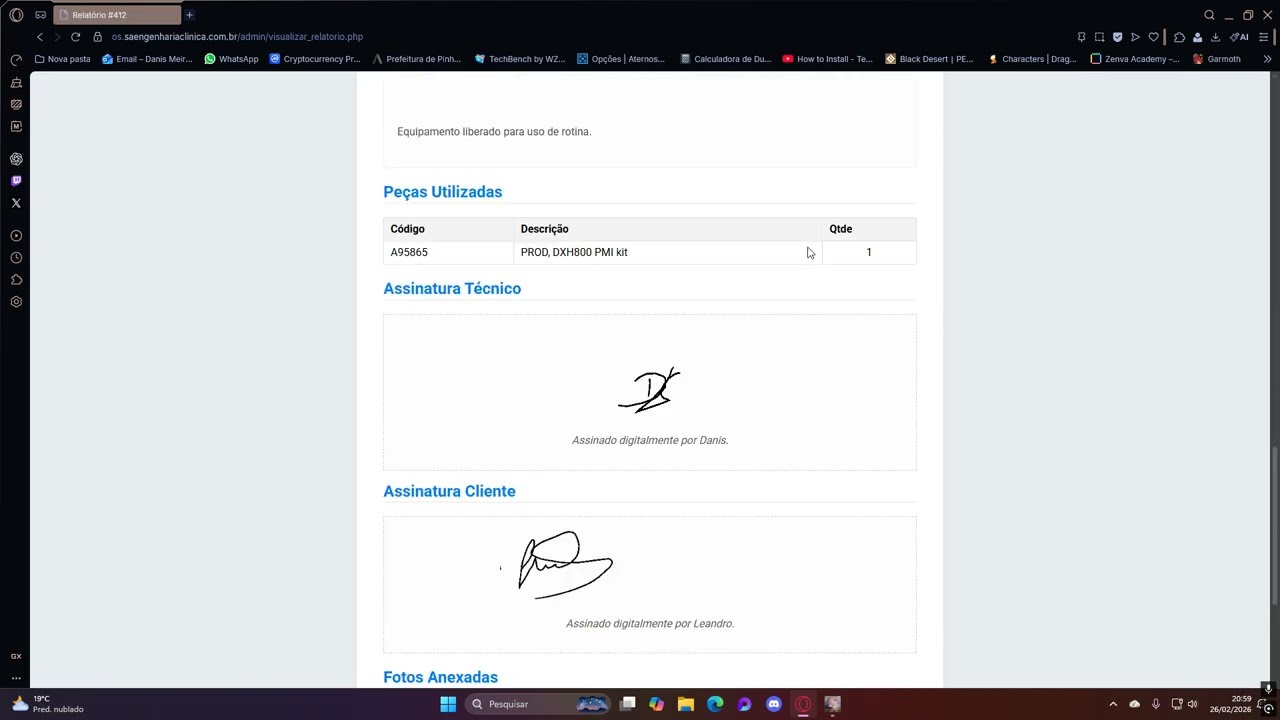Open the taskbar volume speaker control
The height and width of the screenshot is (720, 1280).
point(1192,704)
